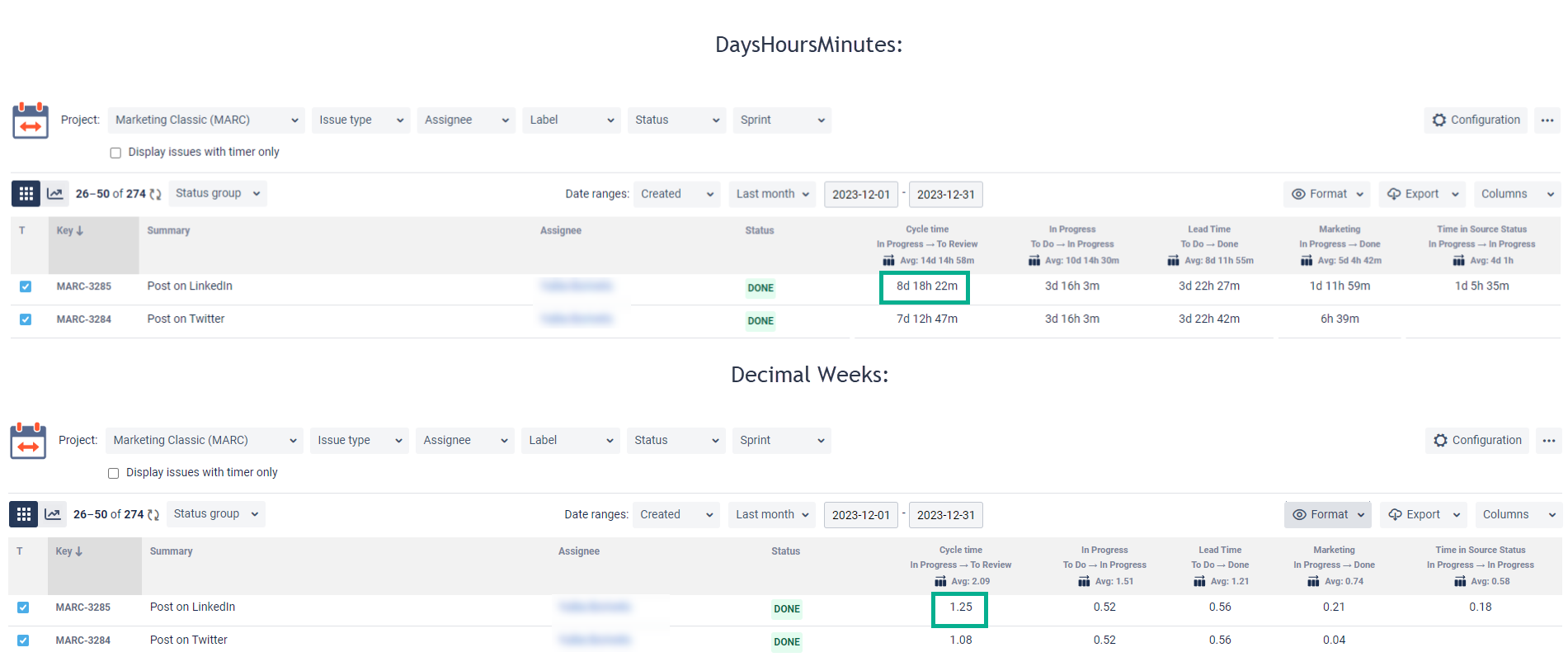The width and height of the screenshot is (1568, 657).
Task: Open Project dropdown in the DaysHoursMinutes panel
Action: pyautogui.click(x=206, y=121)
